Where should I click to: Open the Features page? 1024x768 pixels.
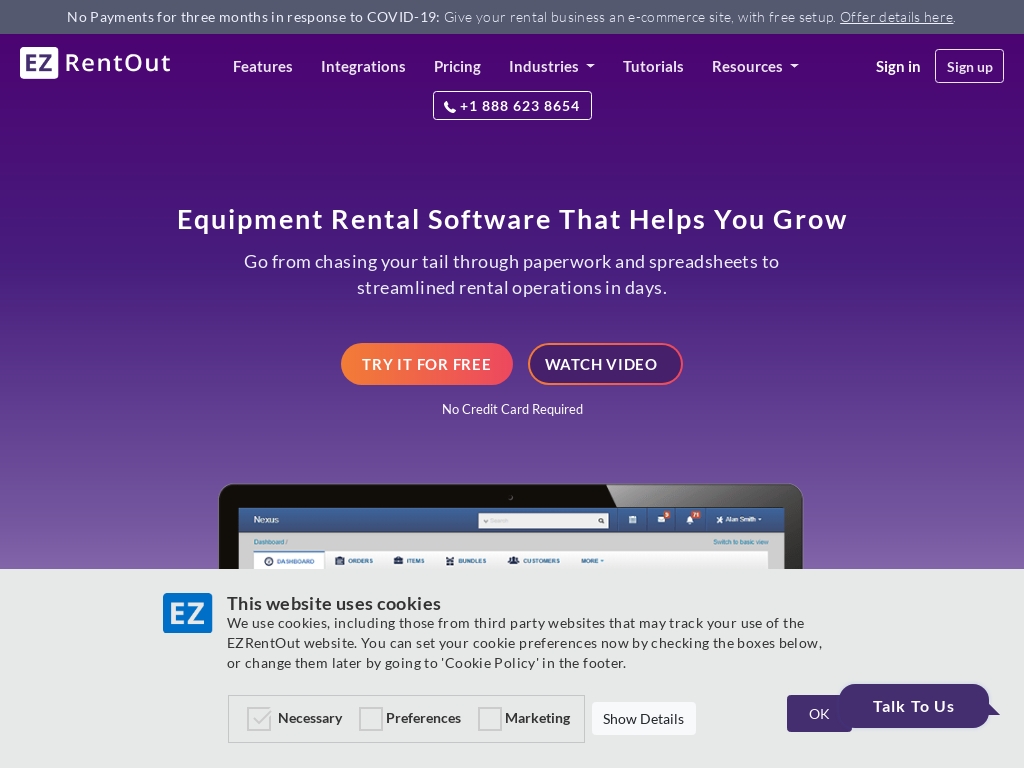tap(263, 67)
